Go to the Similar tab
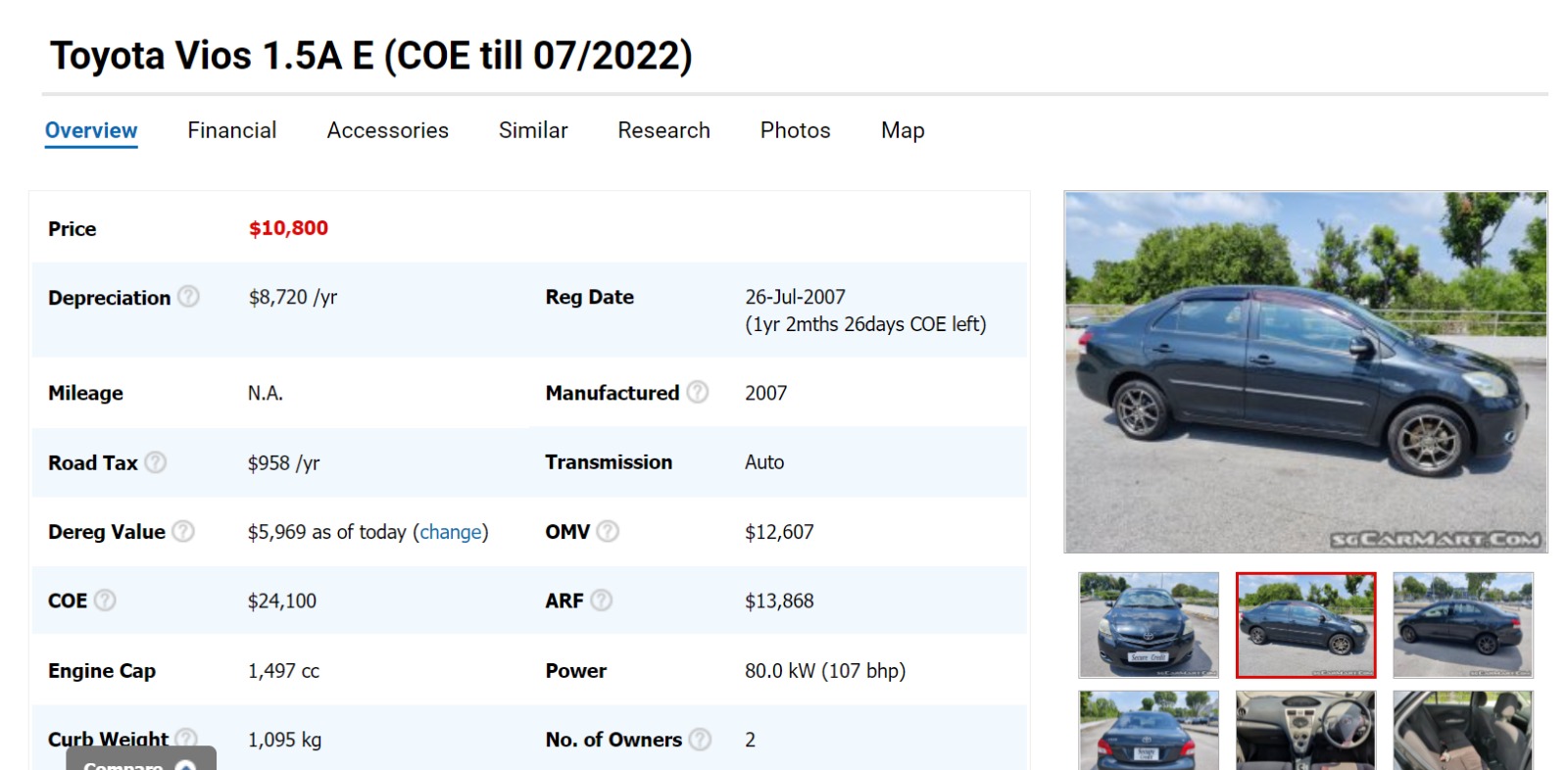Image resolution: width=1568 pixels, height=770 pixels. tap(532, 130)
